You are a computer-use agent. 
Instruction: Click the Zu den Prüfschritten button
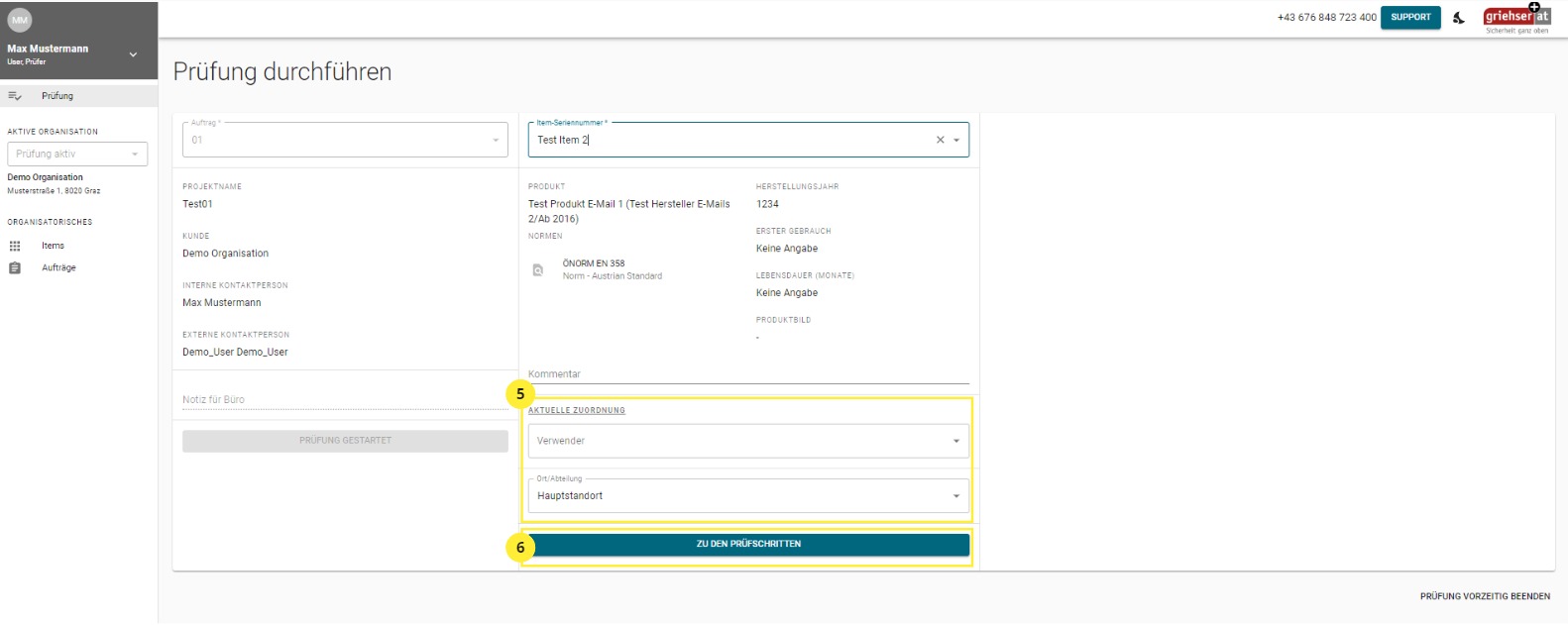(748, 544)
